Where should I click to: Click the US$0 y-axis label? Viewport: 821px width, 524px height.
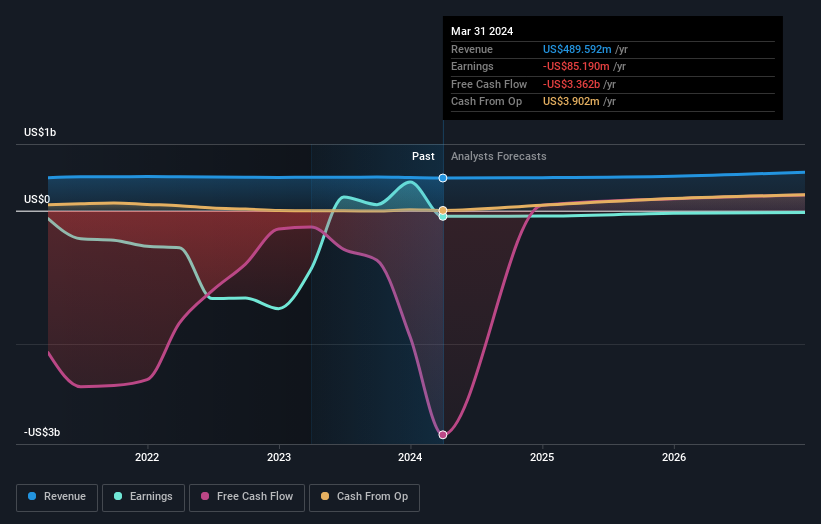[x=37, y=199]
